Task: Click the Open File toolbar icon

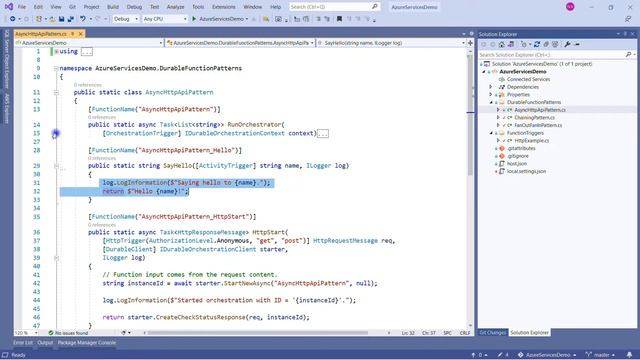Action: pyautogui.click(x=53, y=19)
